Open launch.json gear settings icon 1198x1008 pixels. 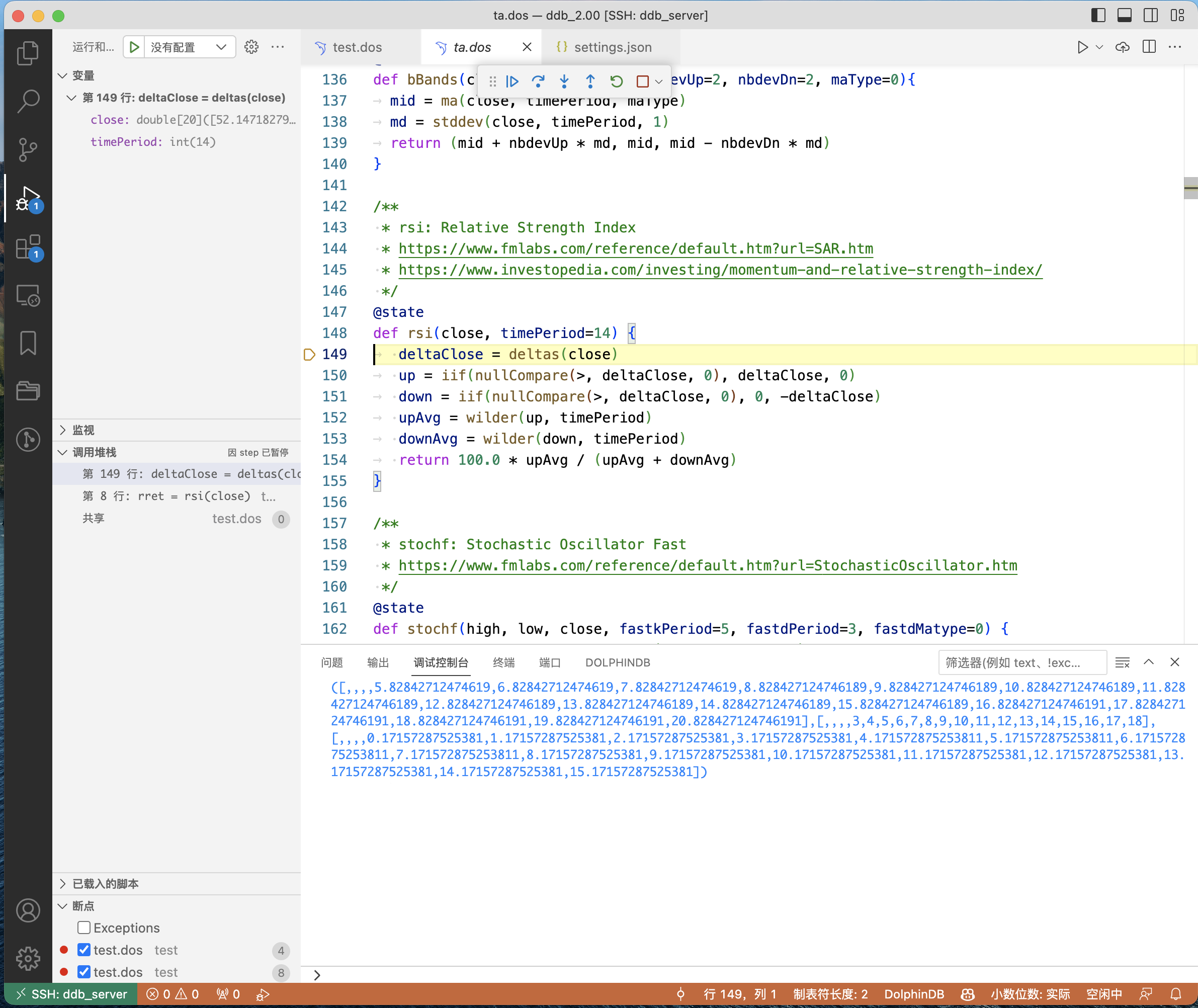(x=251, y=47)
